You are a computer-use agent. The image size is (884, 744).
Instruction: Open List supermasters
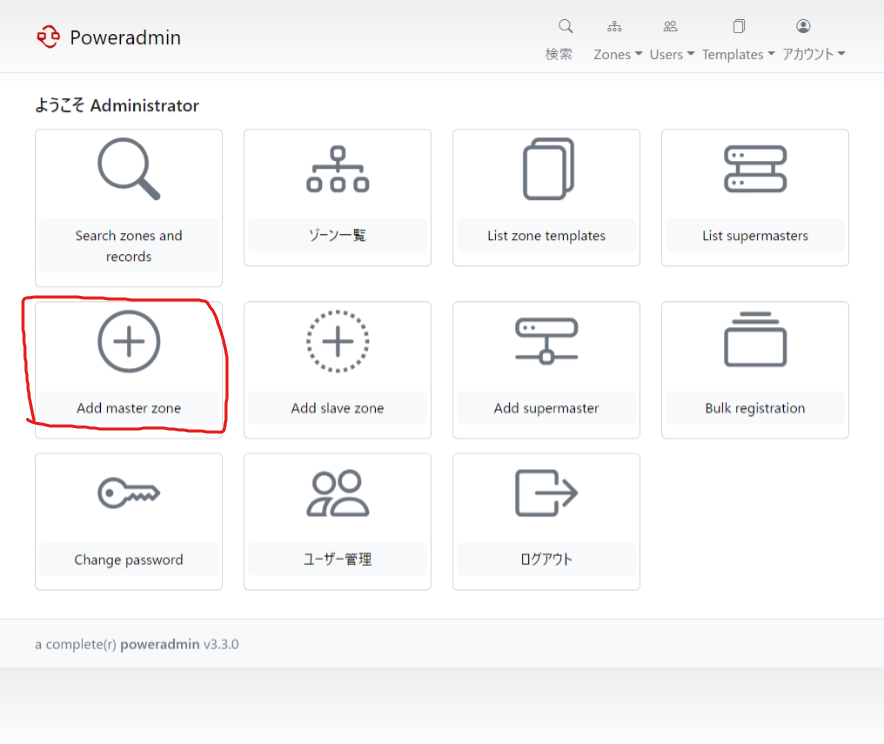click(x=755, y=236)
